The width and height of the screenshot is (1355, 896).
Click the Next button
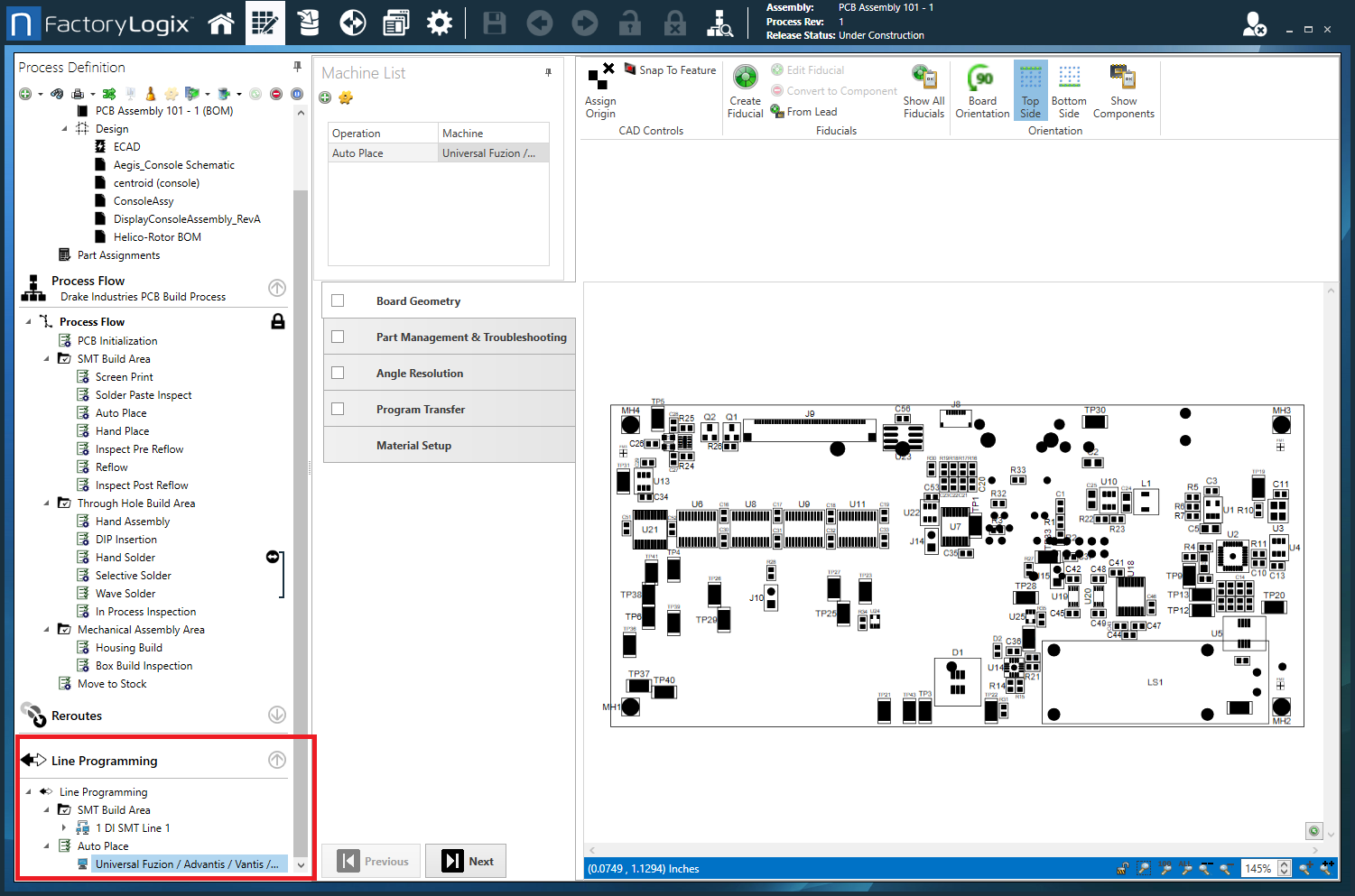click(x=466, y=861)
